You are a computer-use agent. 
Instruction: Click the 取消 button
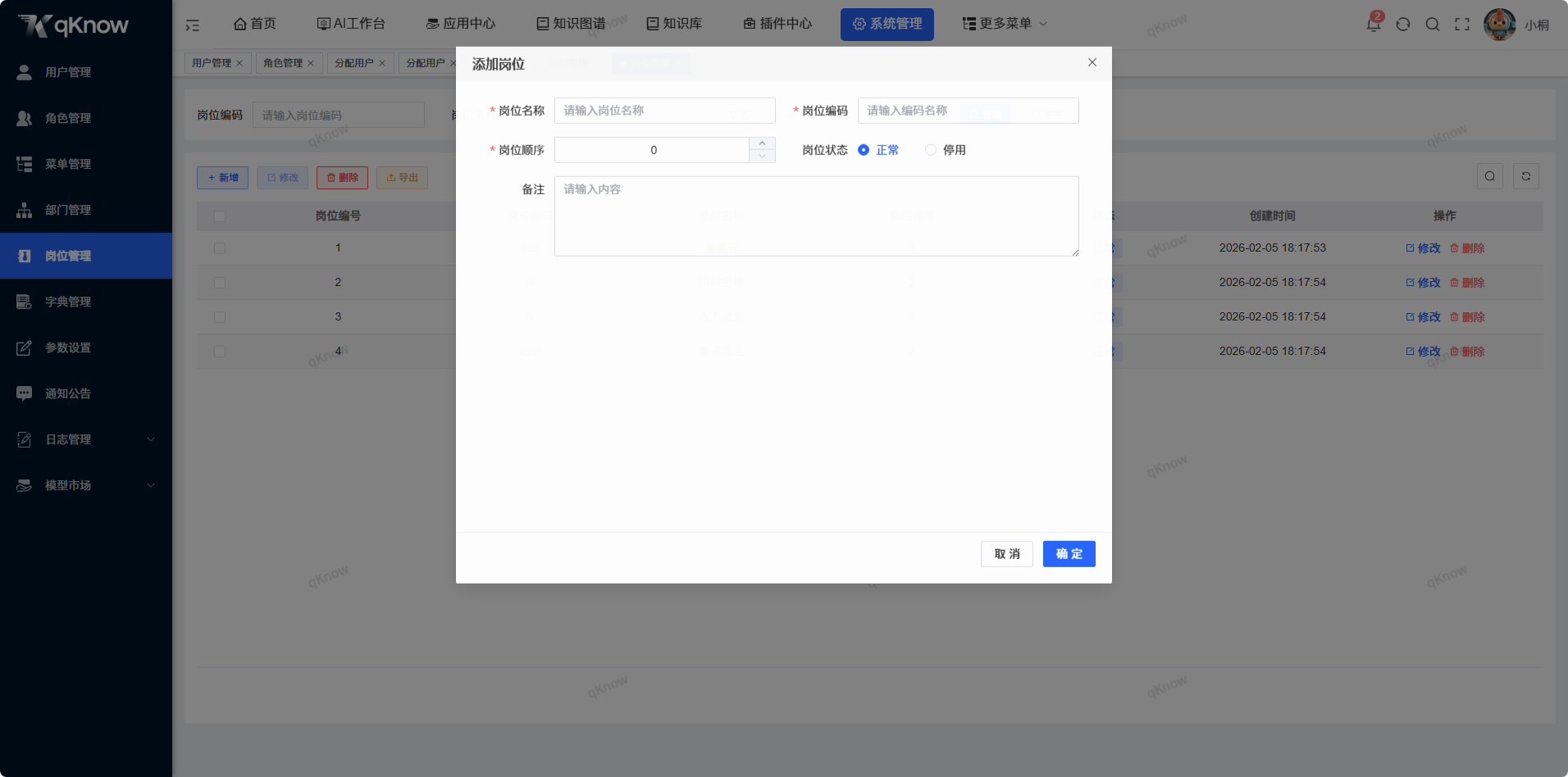click(1007, 554)
